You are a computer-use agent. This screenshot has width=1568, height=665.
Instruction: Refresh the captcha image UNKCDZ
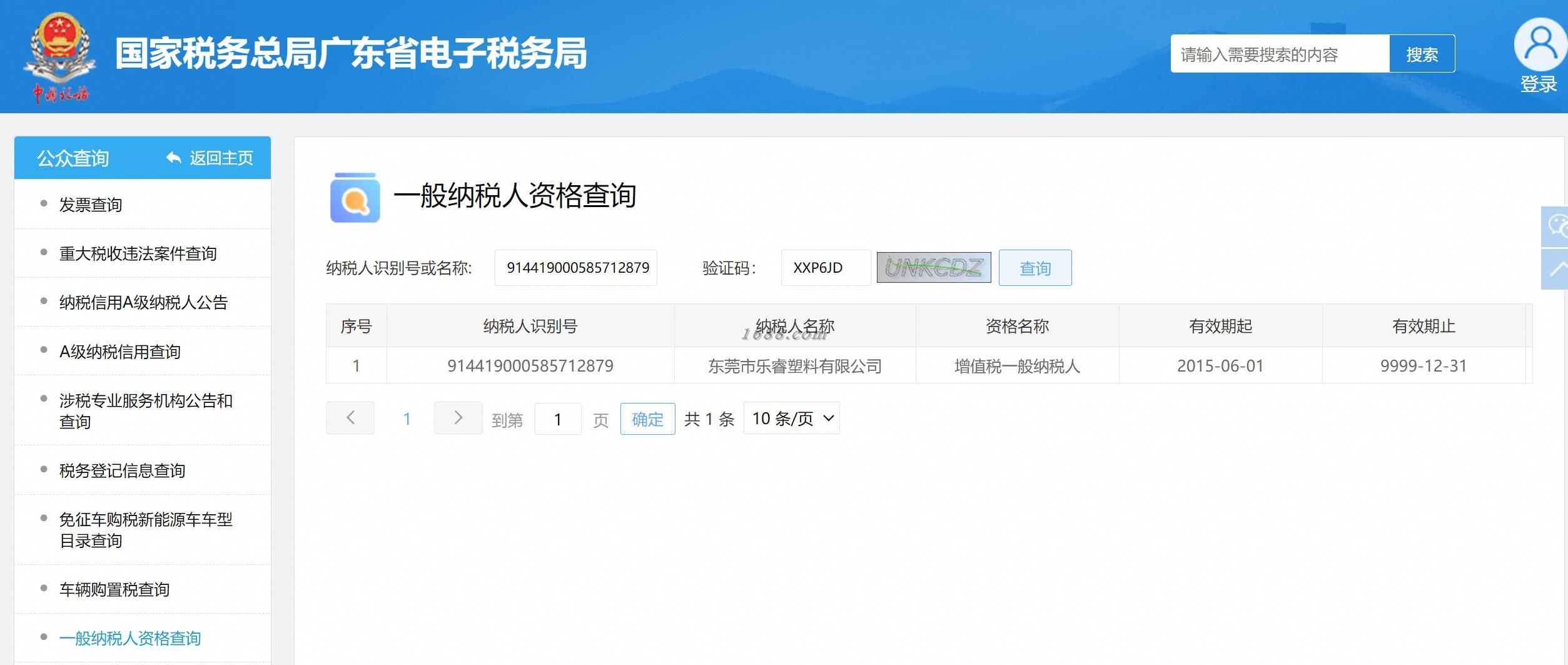tap(934, 268)
